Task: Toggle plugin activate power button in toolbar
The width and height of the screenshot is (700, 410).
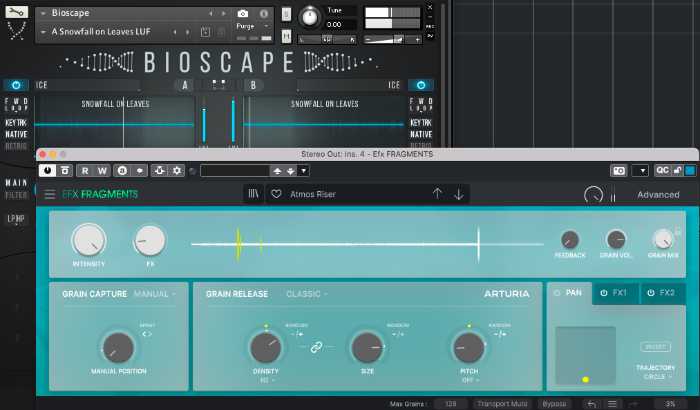Action: click(x=47, y=171)
